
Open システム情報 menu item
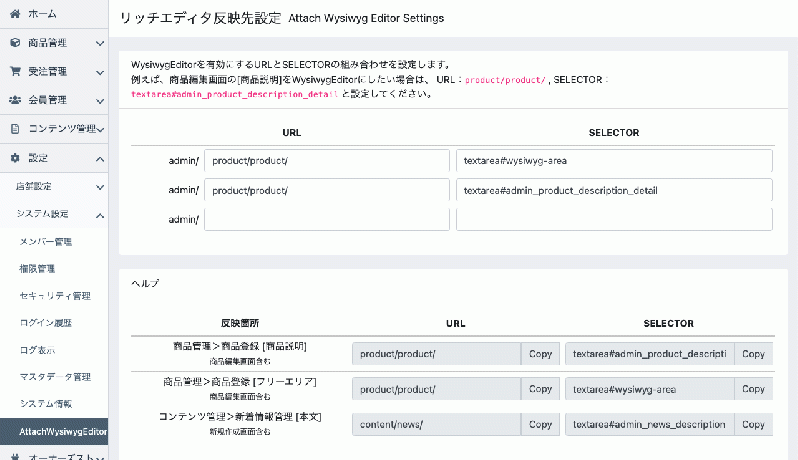click(45, 404)
